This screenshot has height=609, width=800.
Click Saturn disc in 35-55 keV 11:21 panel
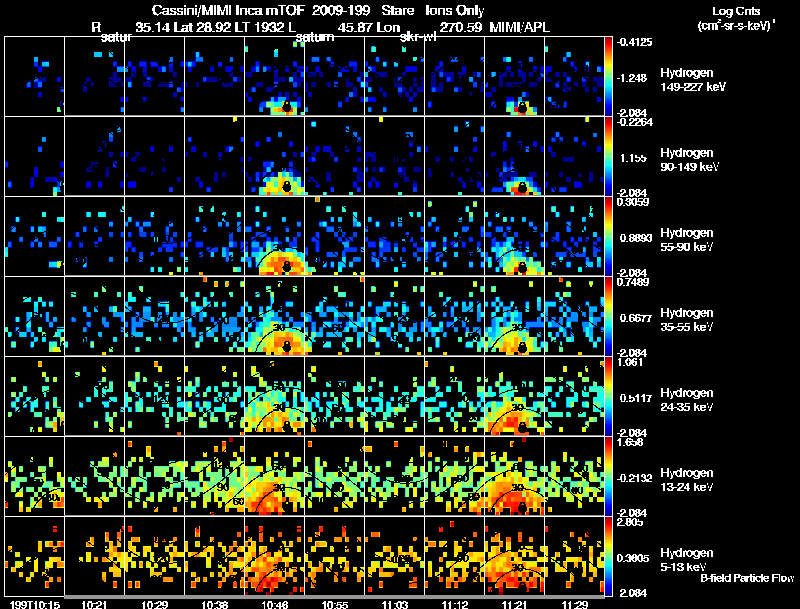pos(522,347)
